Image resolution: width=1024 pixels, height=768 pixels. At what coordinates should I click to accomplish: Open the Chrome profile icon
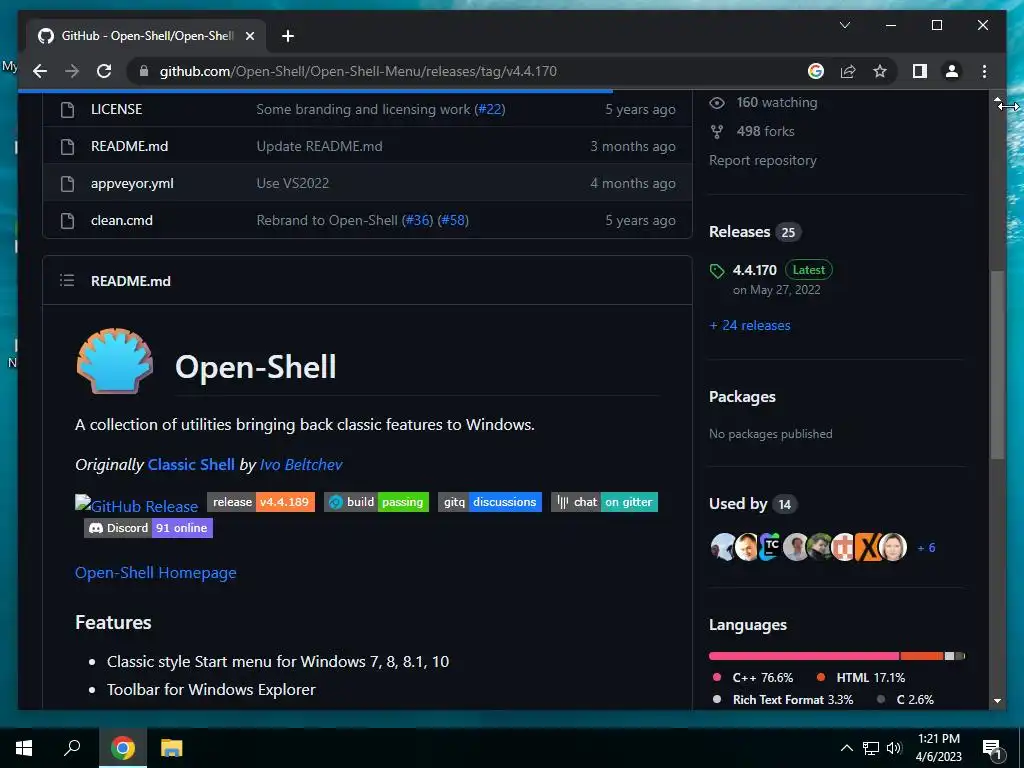(952, 71)
